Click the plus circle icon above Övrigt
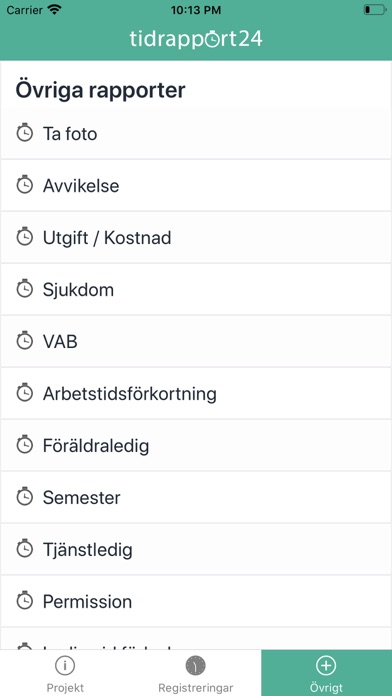 pyautogui.click(x=326, y=665)
